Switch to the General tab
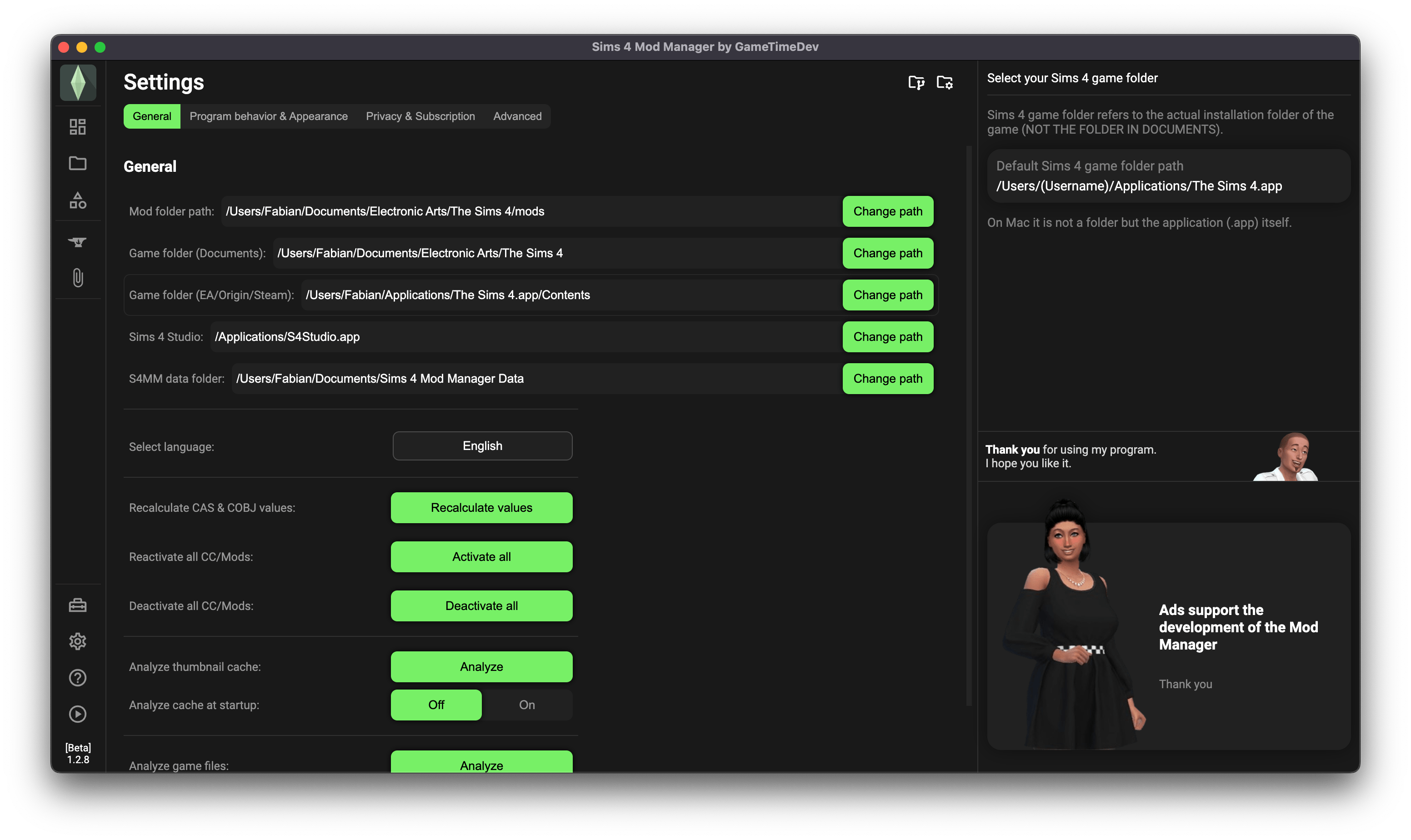 tap(152, 116)
